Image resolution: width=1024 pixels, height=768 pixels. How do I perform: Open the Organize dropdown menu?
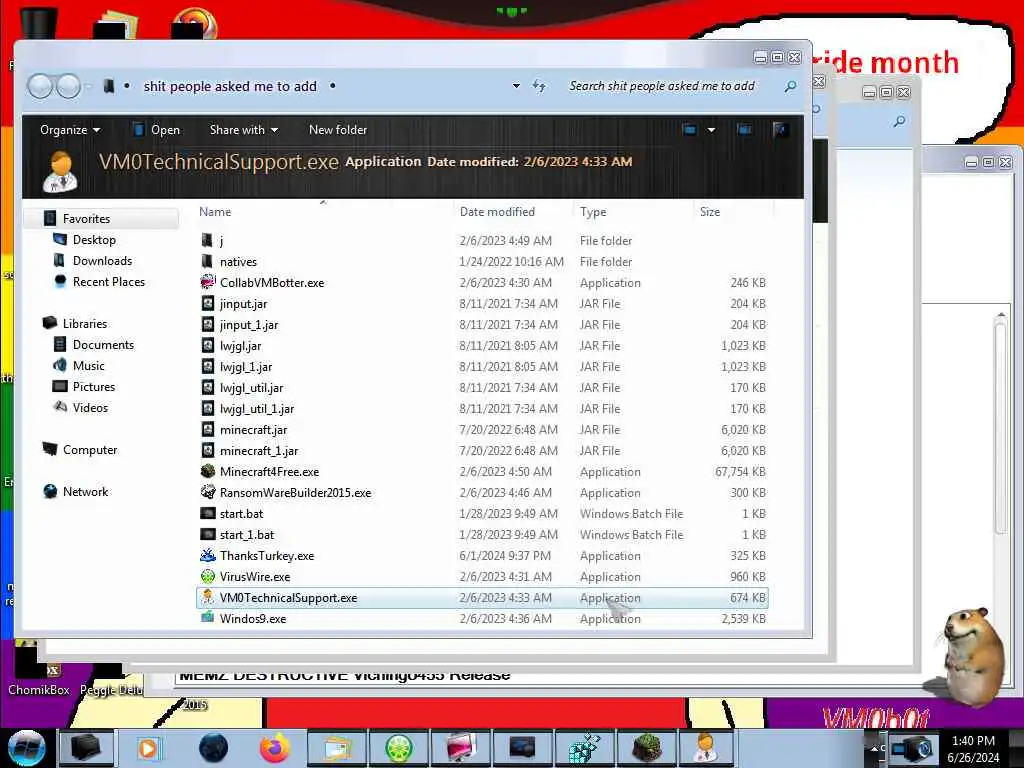click(70, 129)
